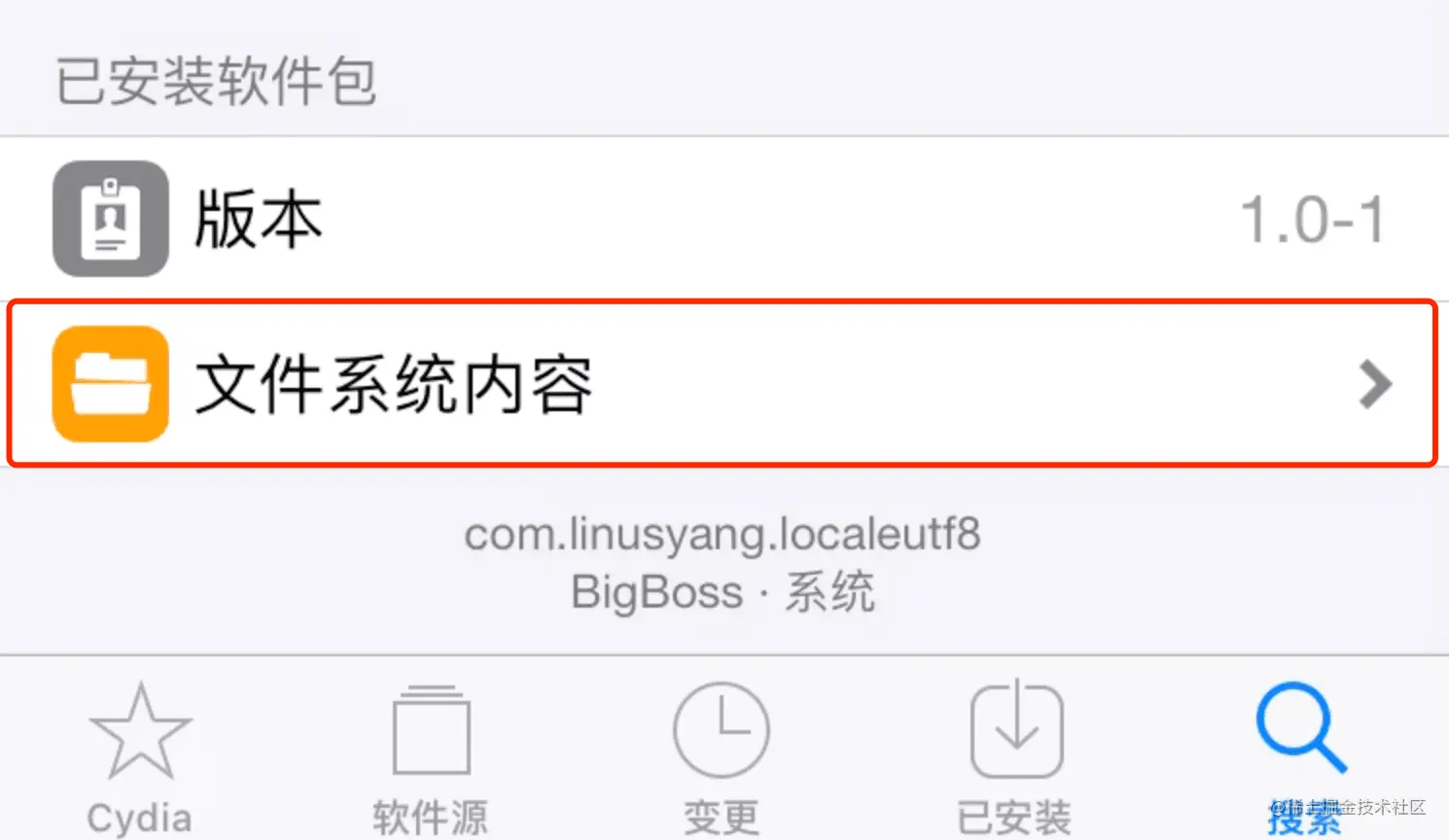This screenshot has width=1449, height=840.
Task: Select the 变更 clock icon
Action: point(721,730)
